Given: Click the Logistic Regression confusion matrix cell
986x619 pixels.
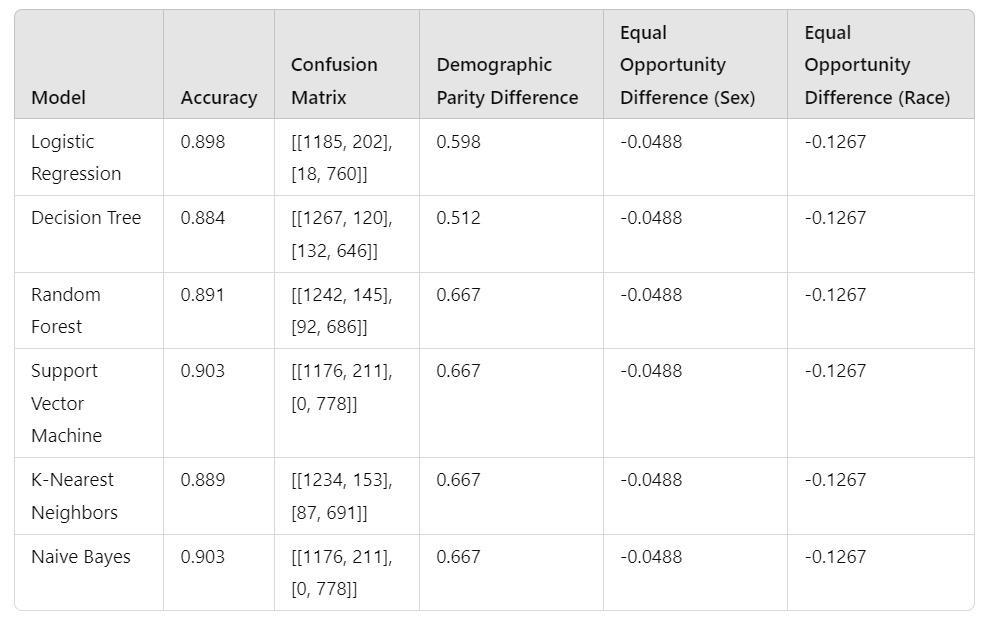Looking at the screenshot, I should 341,157.
